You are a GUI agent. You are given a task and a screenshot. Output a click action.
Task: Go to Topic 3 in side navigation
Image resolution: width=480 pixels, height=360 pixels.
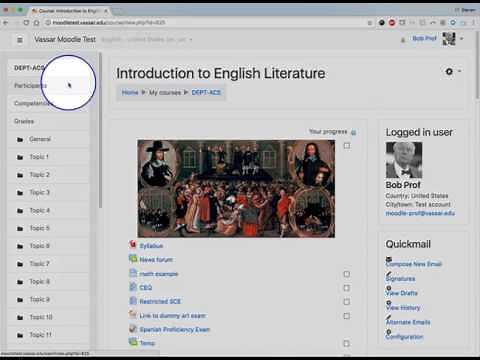coord(49,193)
